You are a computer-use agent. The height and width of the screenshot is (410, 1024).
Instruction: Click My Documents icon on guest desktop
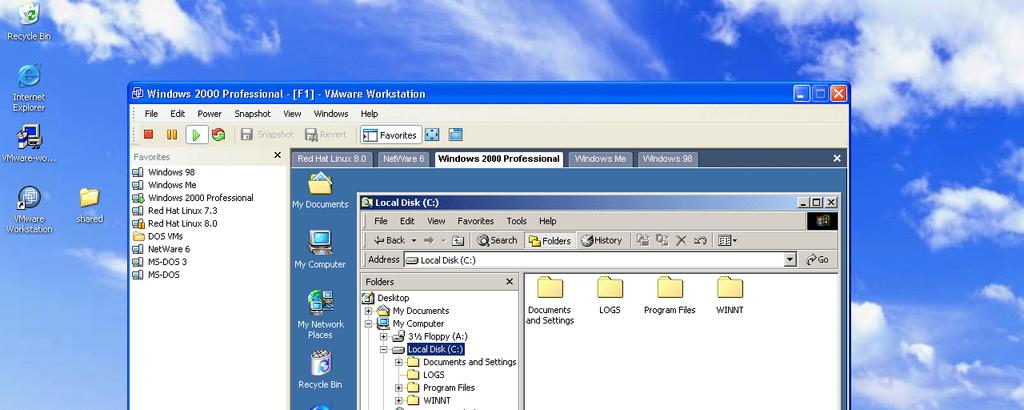[320, 190]
